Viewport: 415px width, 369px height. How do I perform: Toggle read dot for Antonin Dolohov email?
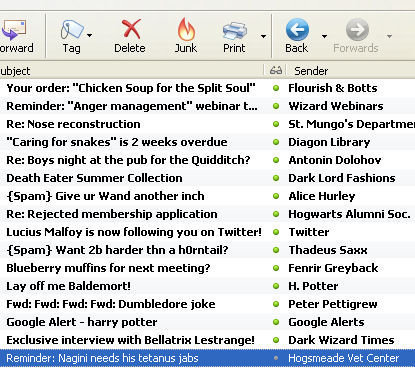tap(276, 160)
